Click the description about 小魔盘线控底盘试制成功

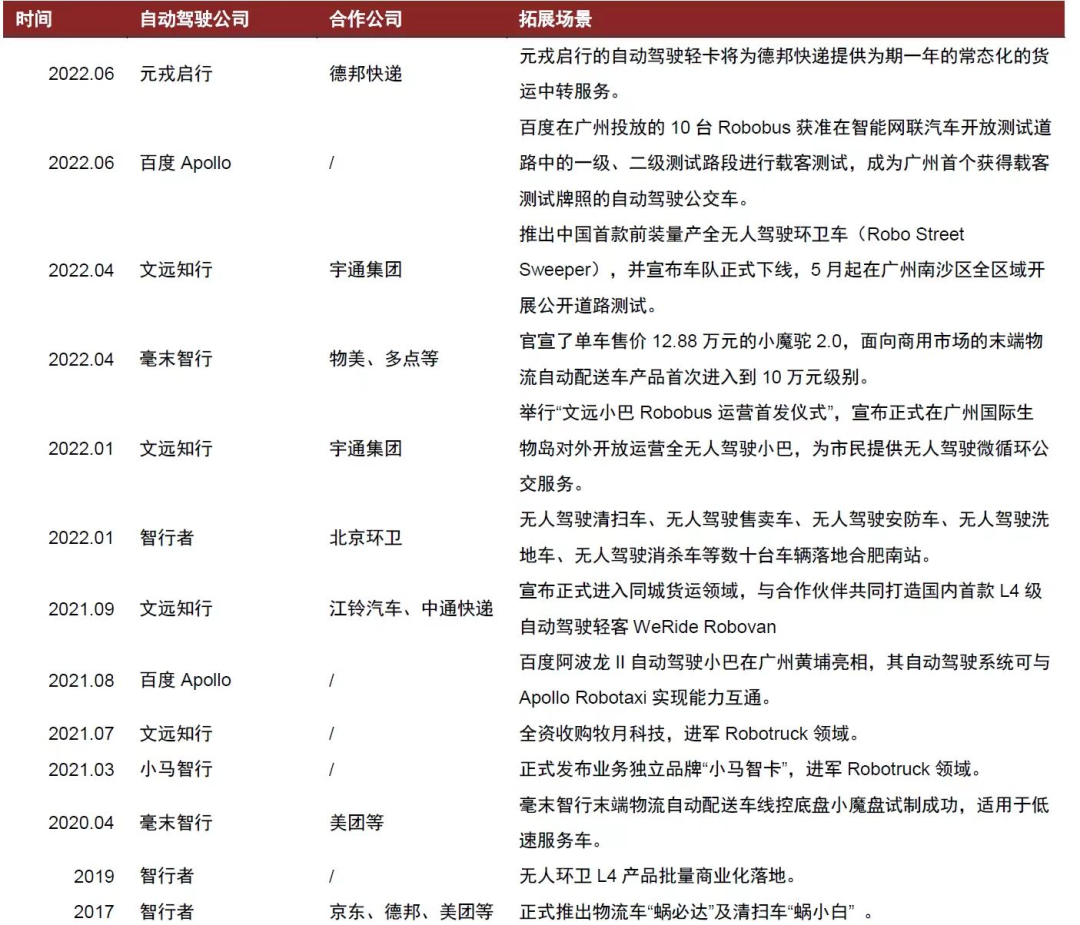click(784, 822)
